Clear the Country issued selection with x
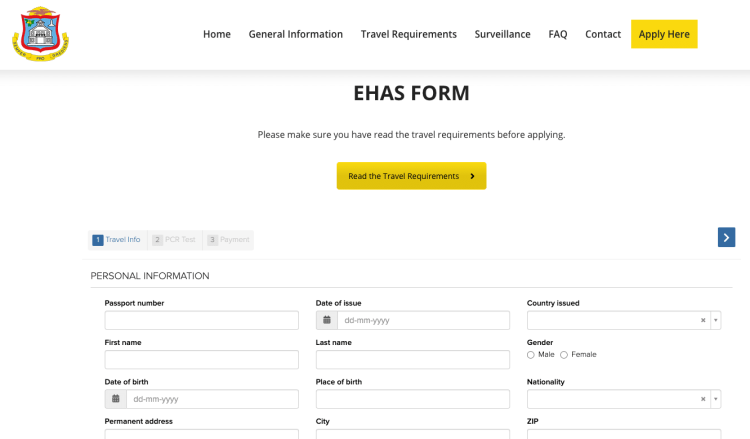This screenshot has width=750, height=439. point(703,320)
